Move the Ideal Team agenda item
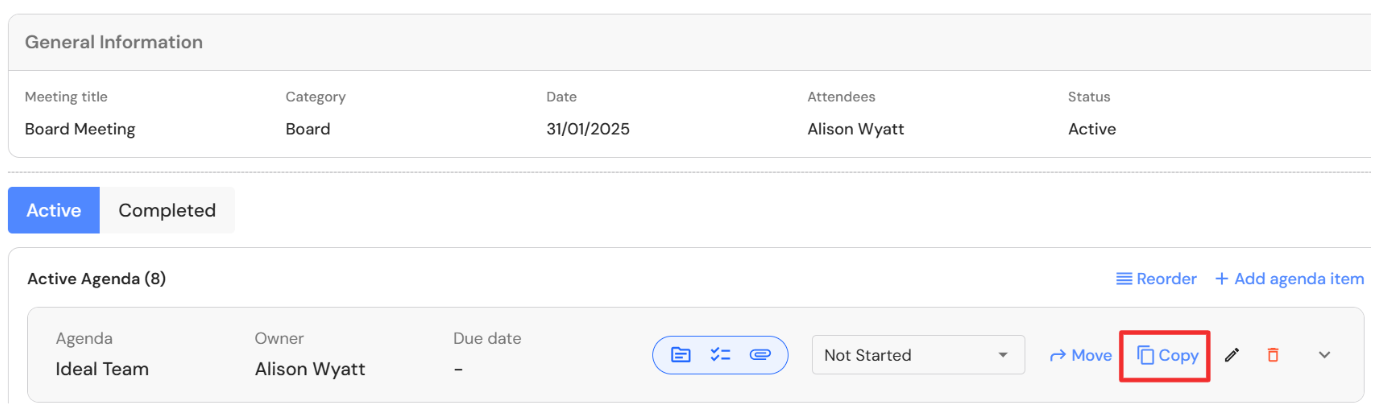Image resolution: width=1399 pixels, height=416 pixels. pyautogui.click(x=1080, y=355)
